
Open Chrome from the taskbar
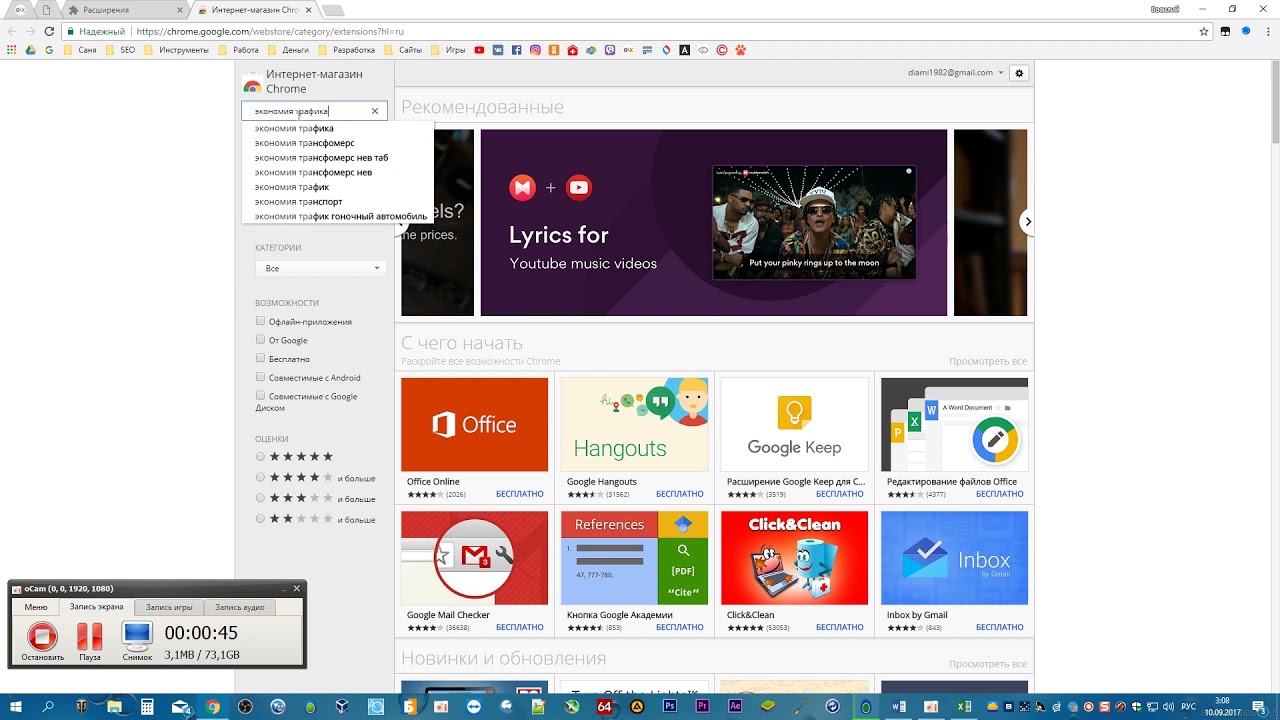[x=213, y=706]
